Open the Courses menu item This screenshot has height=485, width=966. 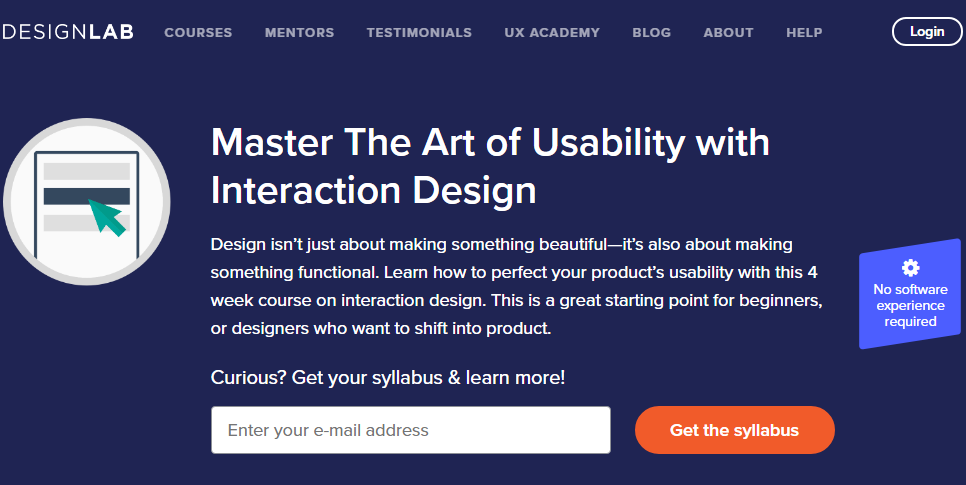[198, 33]
